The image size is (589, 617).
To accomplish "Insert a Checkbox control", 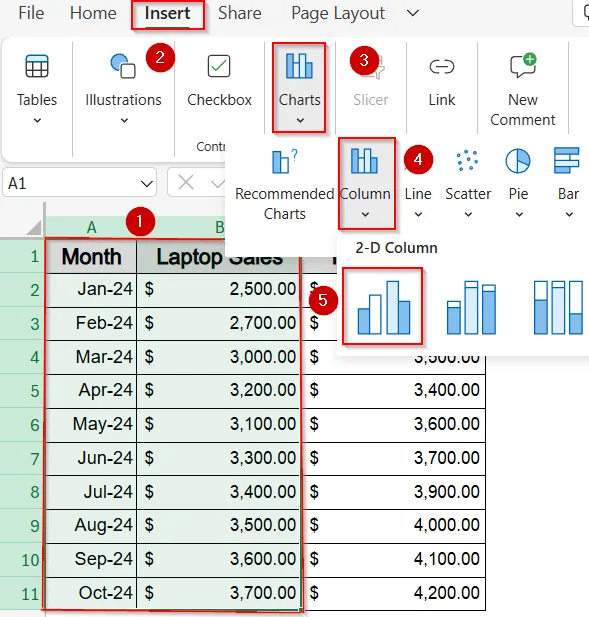I will [x=219, y=81].
